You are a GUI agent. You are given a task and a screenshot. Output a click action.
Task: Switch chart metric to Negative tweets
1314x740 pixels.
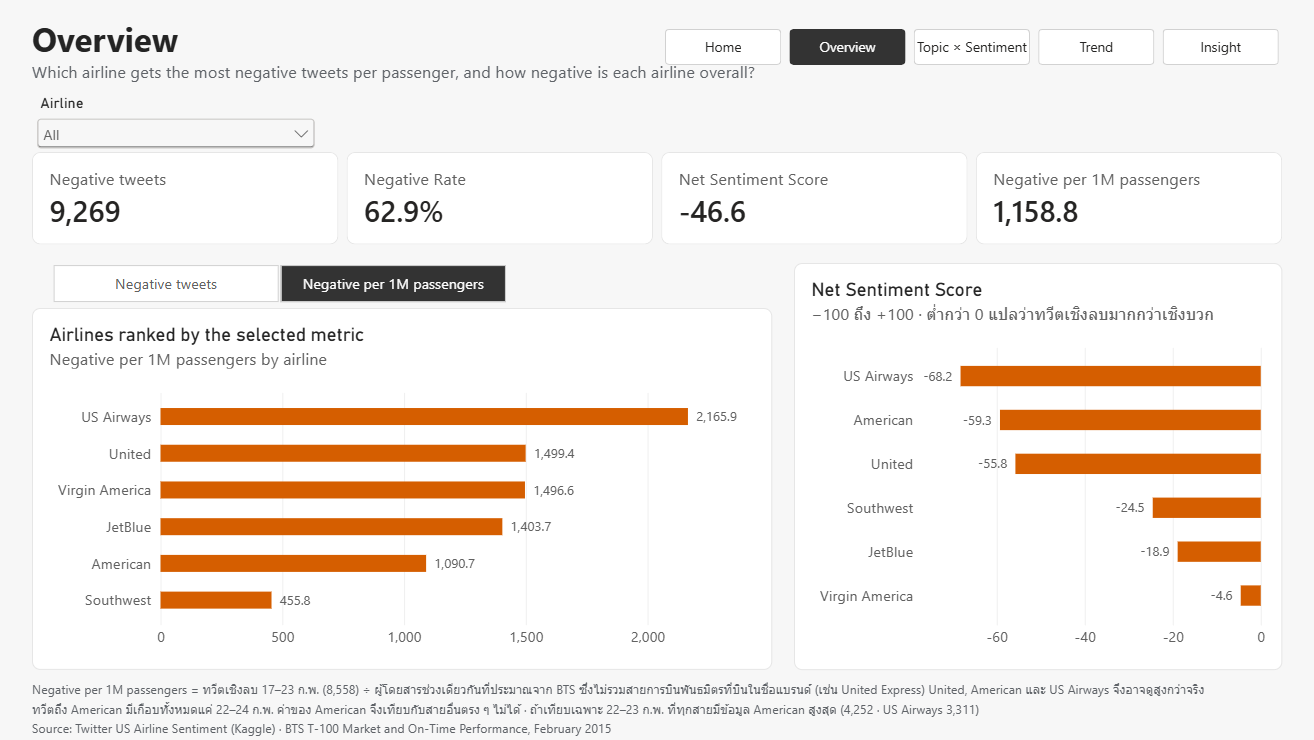click(x=166, y=284)
